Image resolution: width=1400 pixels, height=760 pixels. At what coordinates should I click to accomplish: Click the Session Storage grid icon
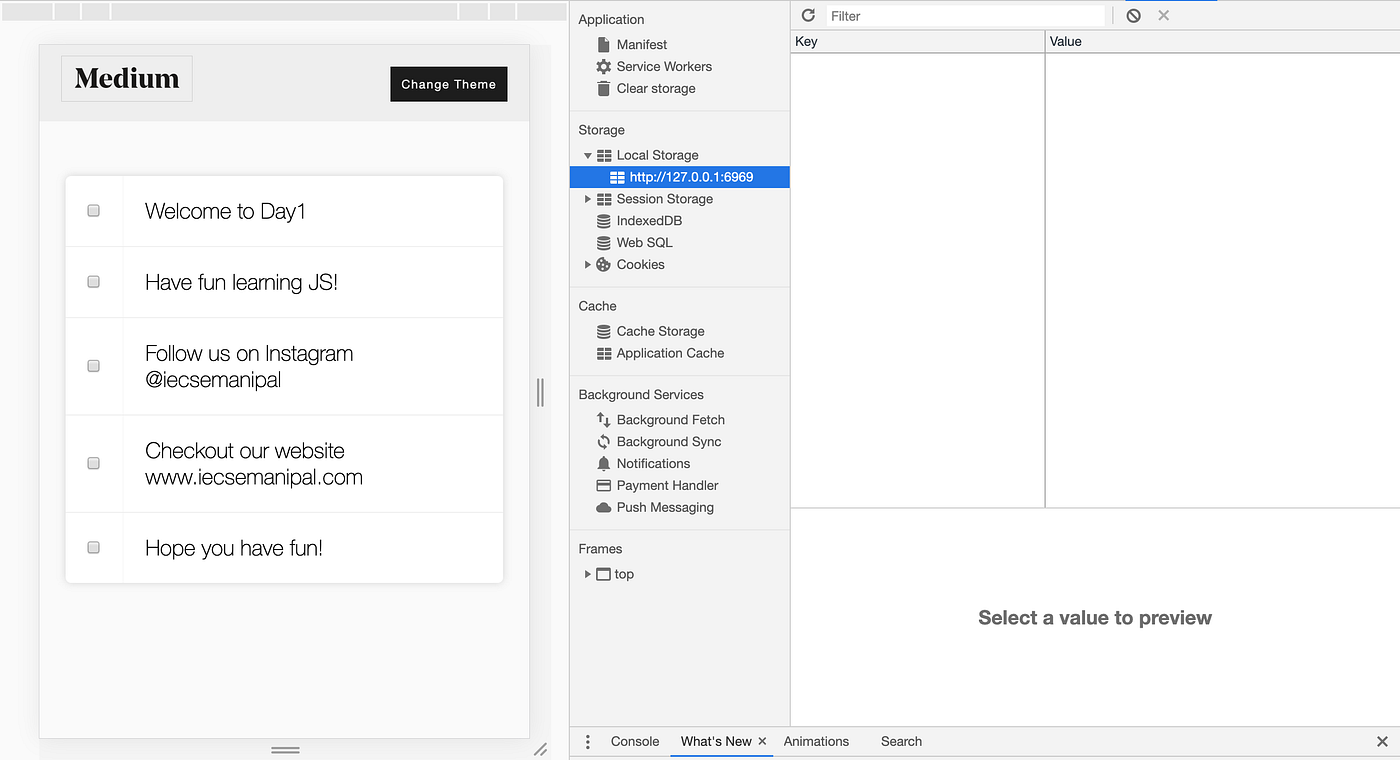pyautogui.click(x=604, y=200)
